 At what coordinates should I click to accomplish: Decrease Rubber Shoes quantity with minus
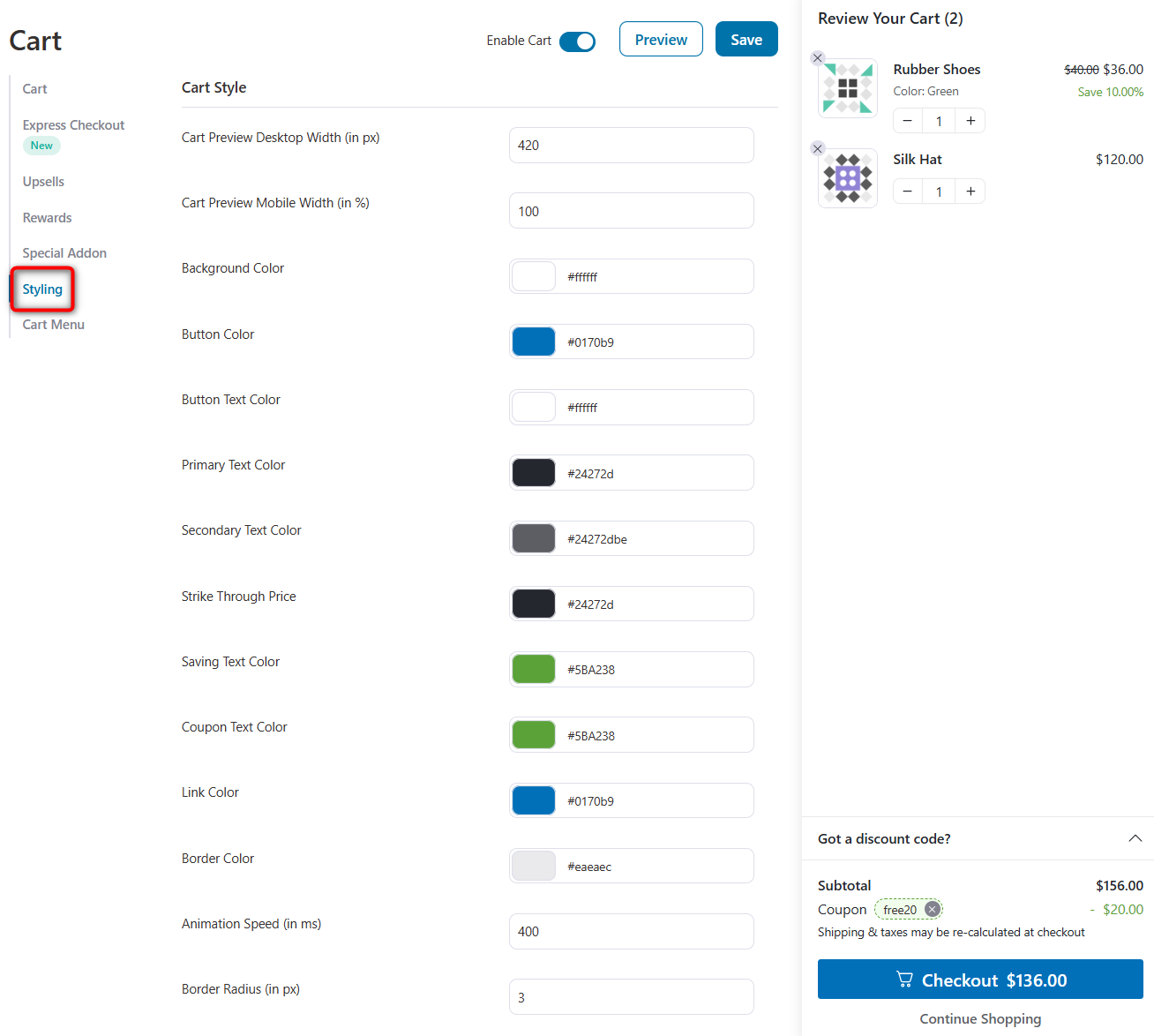pos(908,121)
